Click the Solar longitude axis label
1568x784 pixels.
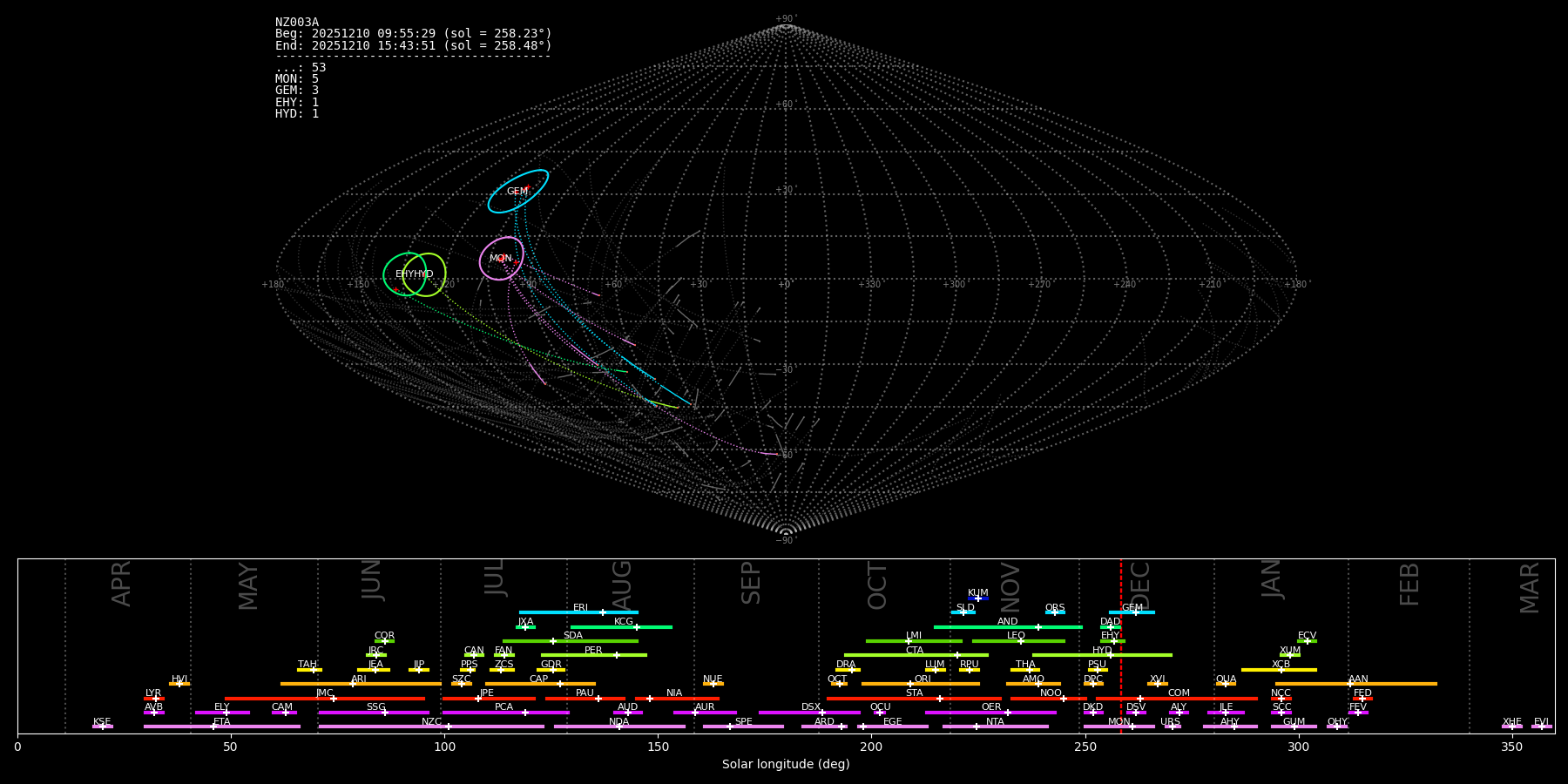pyautogui.click(x=786, y=764)
